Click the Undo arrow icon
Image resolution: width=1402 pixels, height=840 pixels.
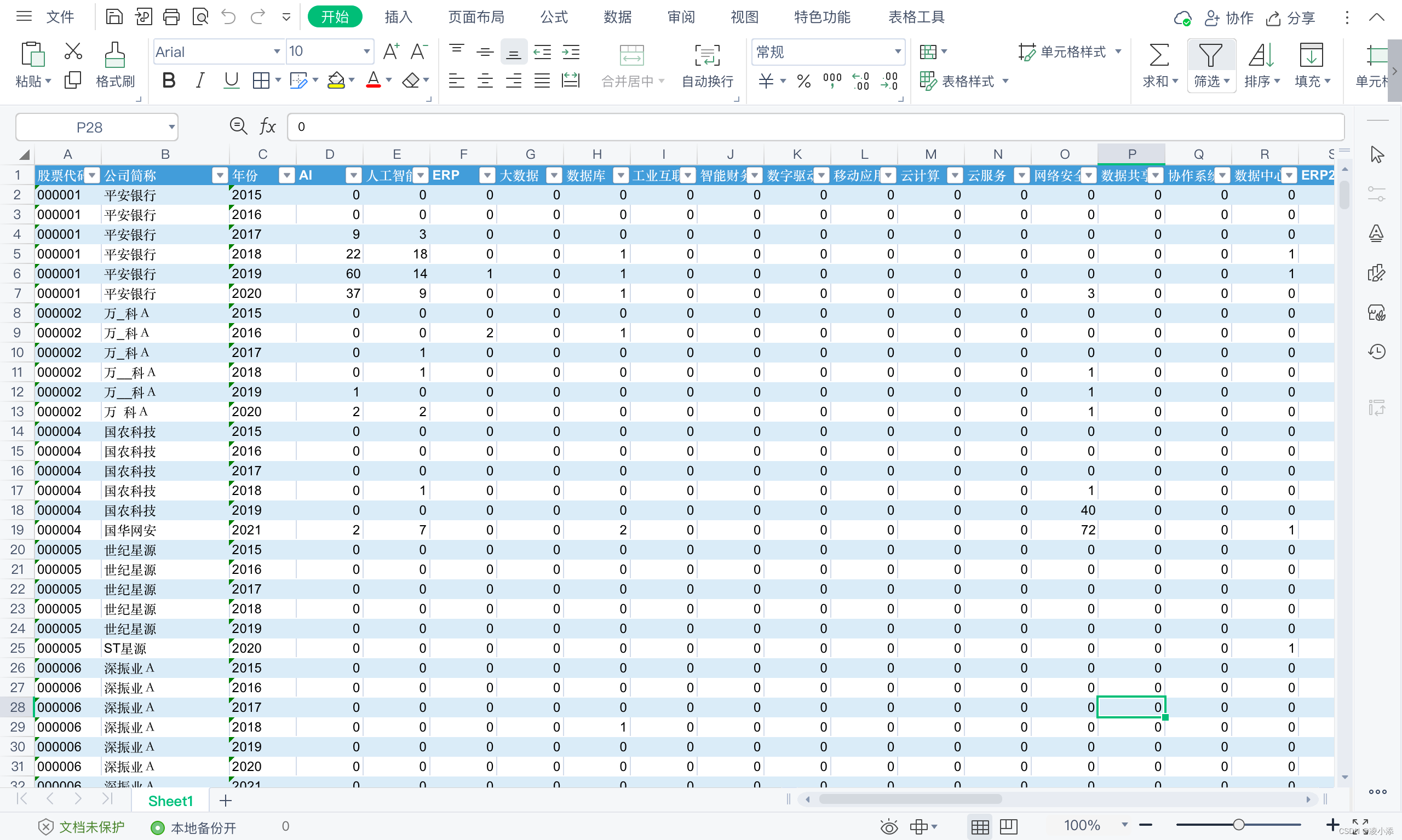tap(228, 18)
